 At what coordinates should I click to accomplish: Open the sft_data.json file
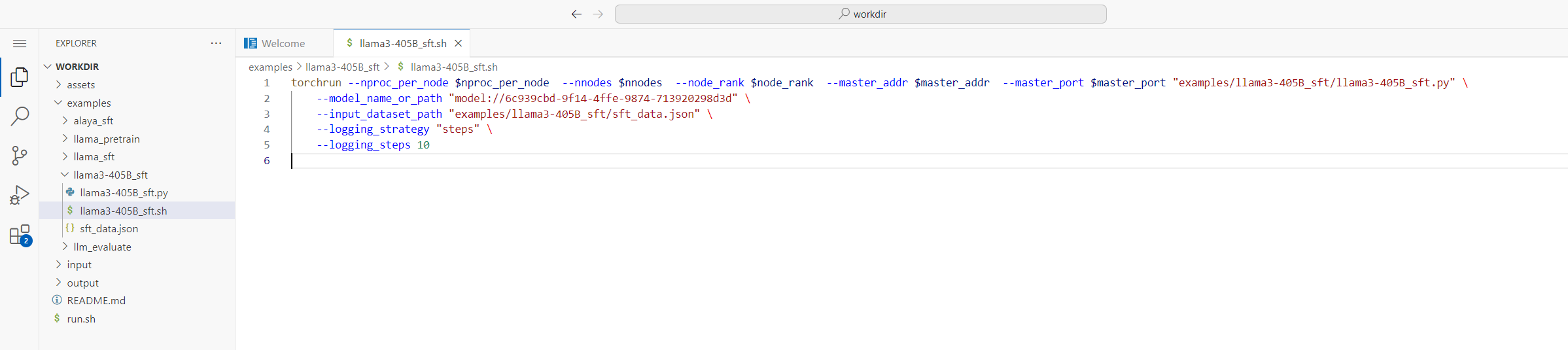tap(109, 229)
